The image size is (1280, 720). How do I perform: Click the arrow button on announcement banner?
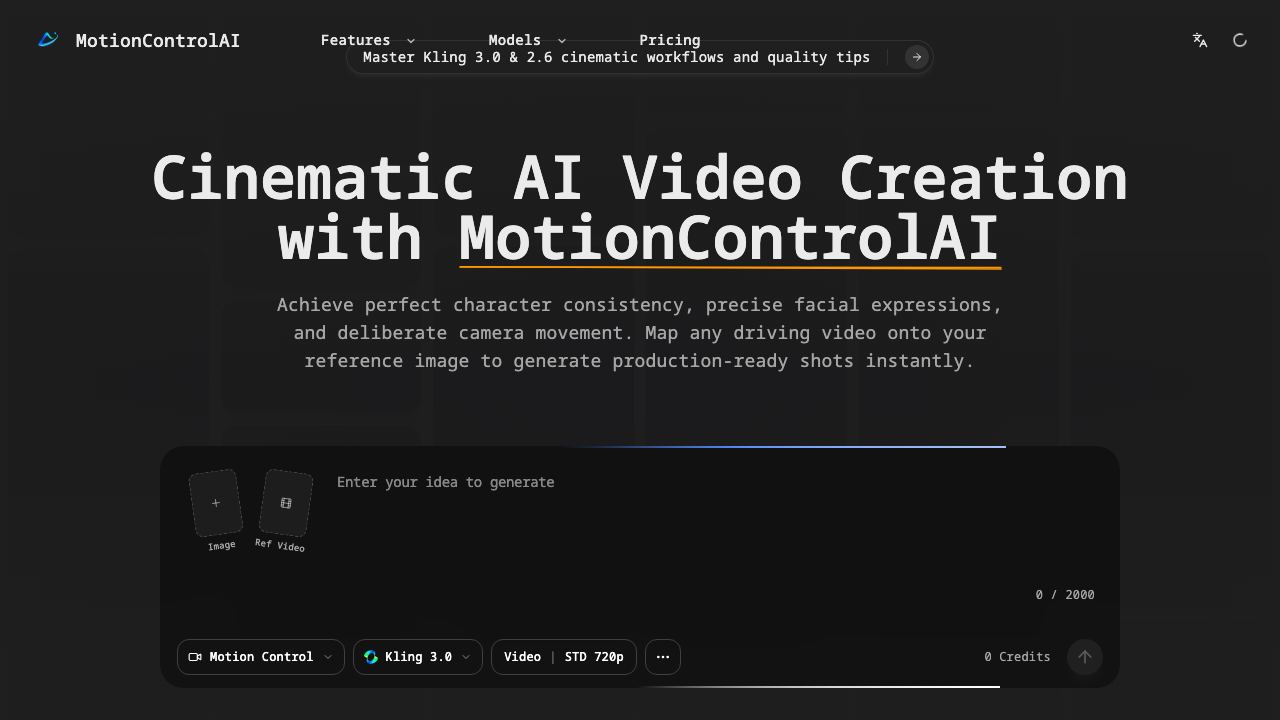pos(916,57)
